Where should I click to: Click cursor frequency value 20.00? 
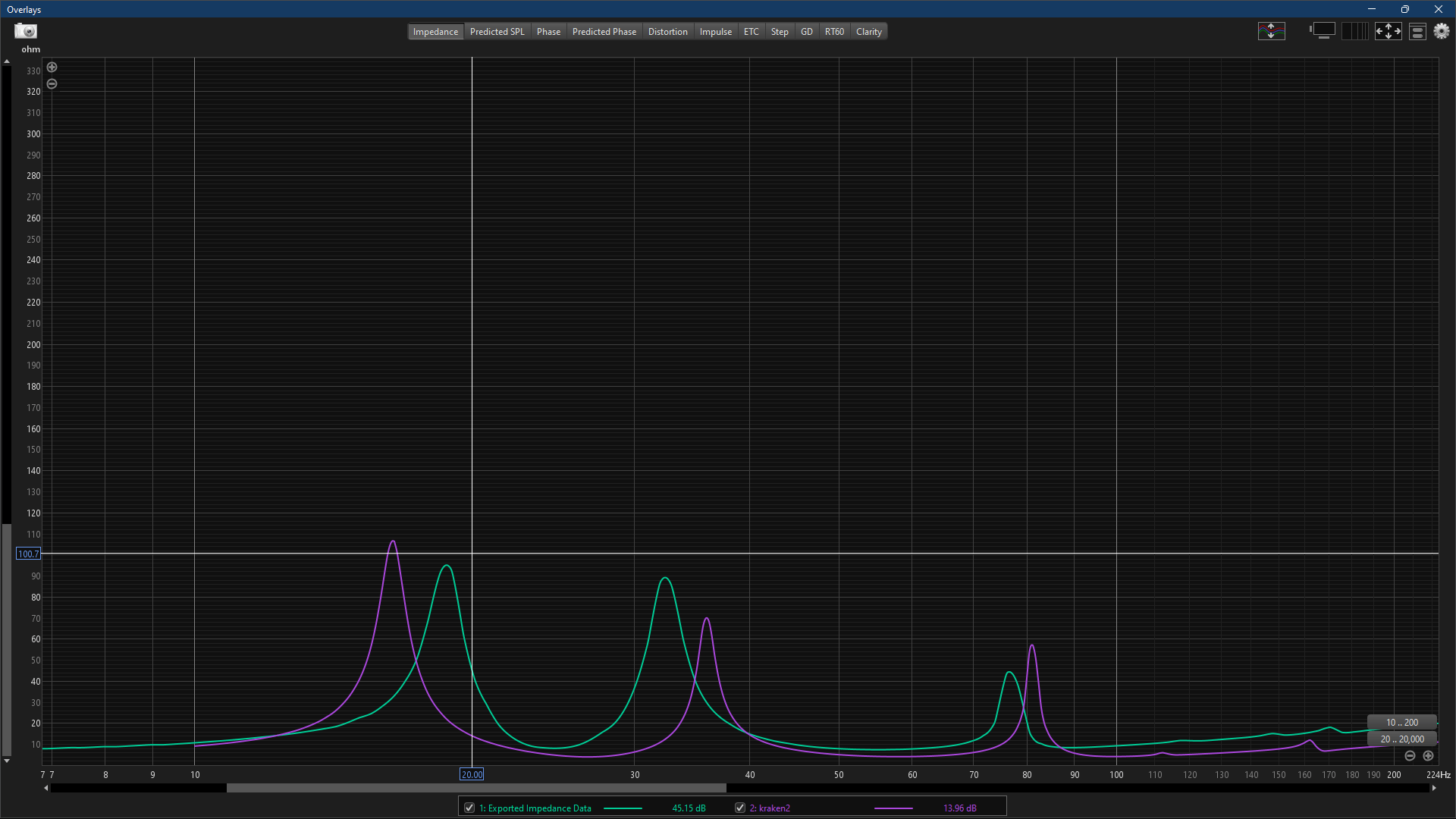point(472,774)
